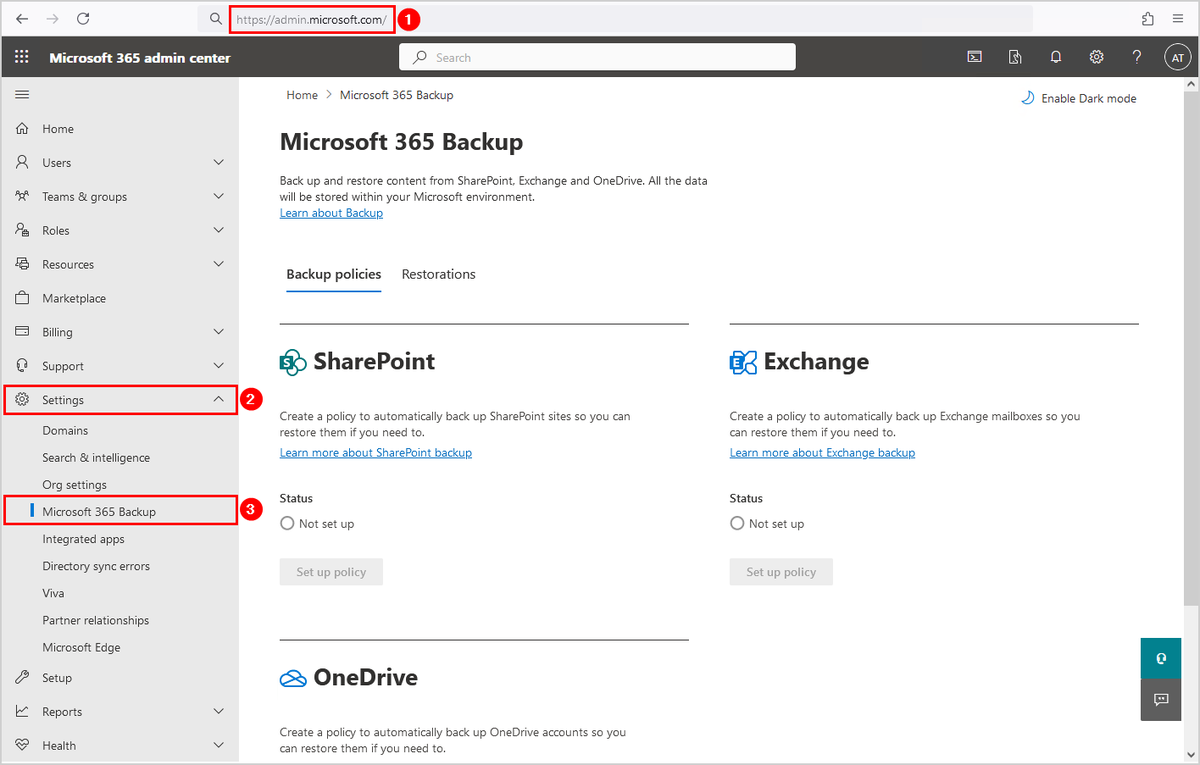Expand the Teams & groups chevron
The height and width of the screenshot is (765, 1200).
219,197
